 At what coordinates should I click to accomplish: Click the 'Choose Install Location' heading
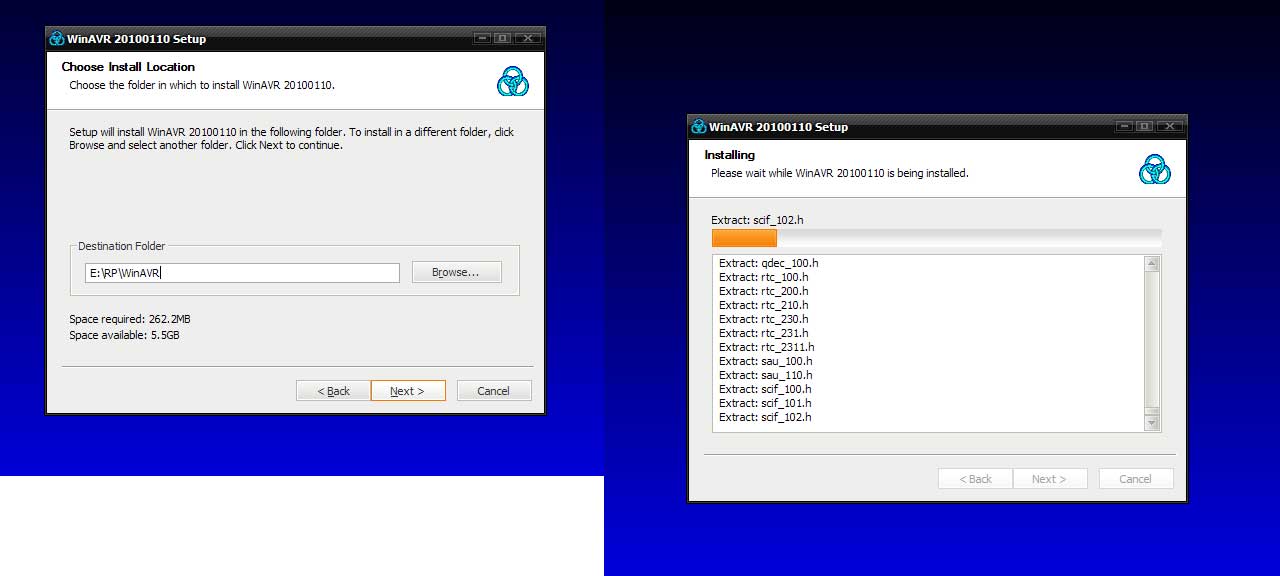pyautogui.click(x=128, y=67)
